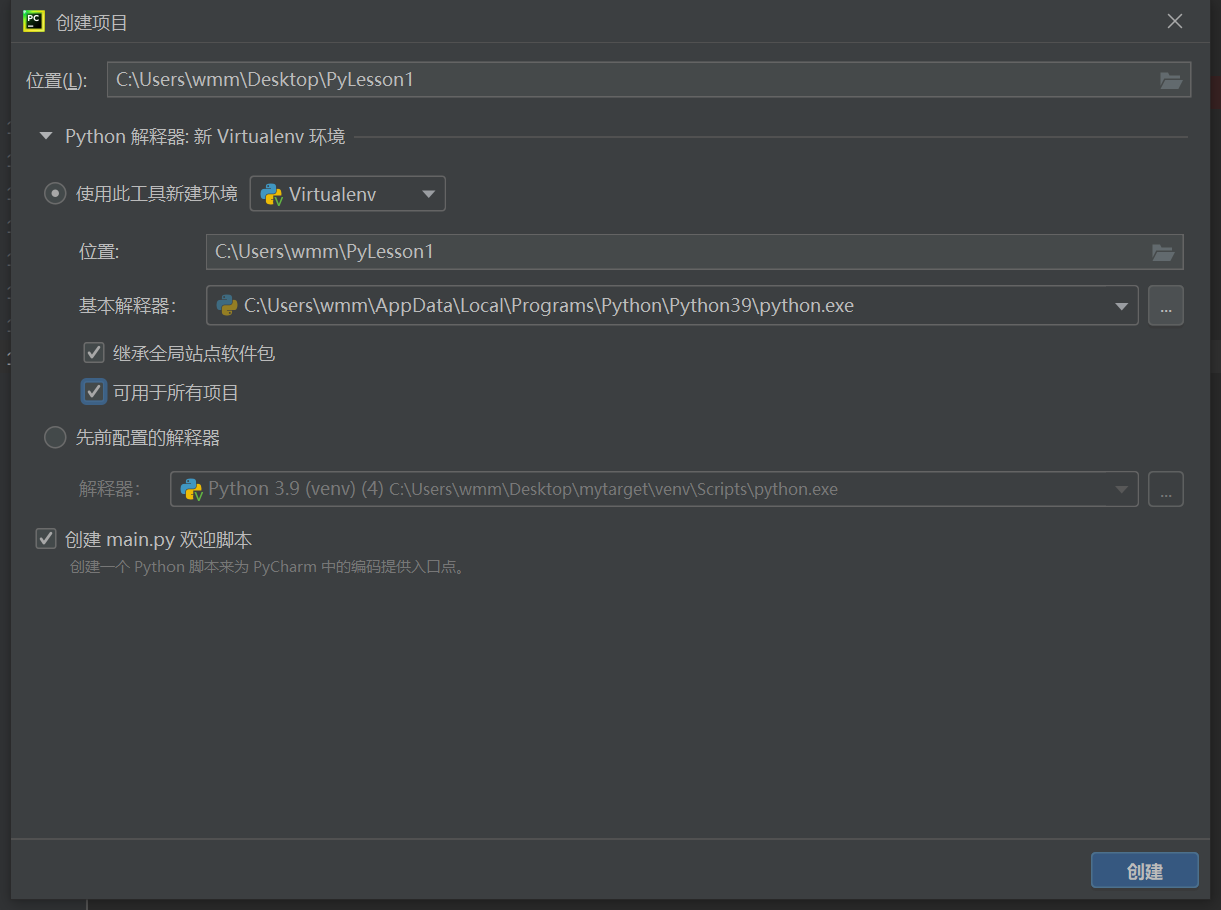Click ellipsis button next to base interpreter

tap(1166, 306)
